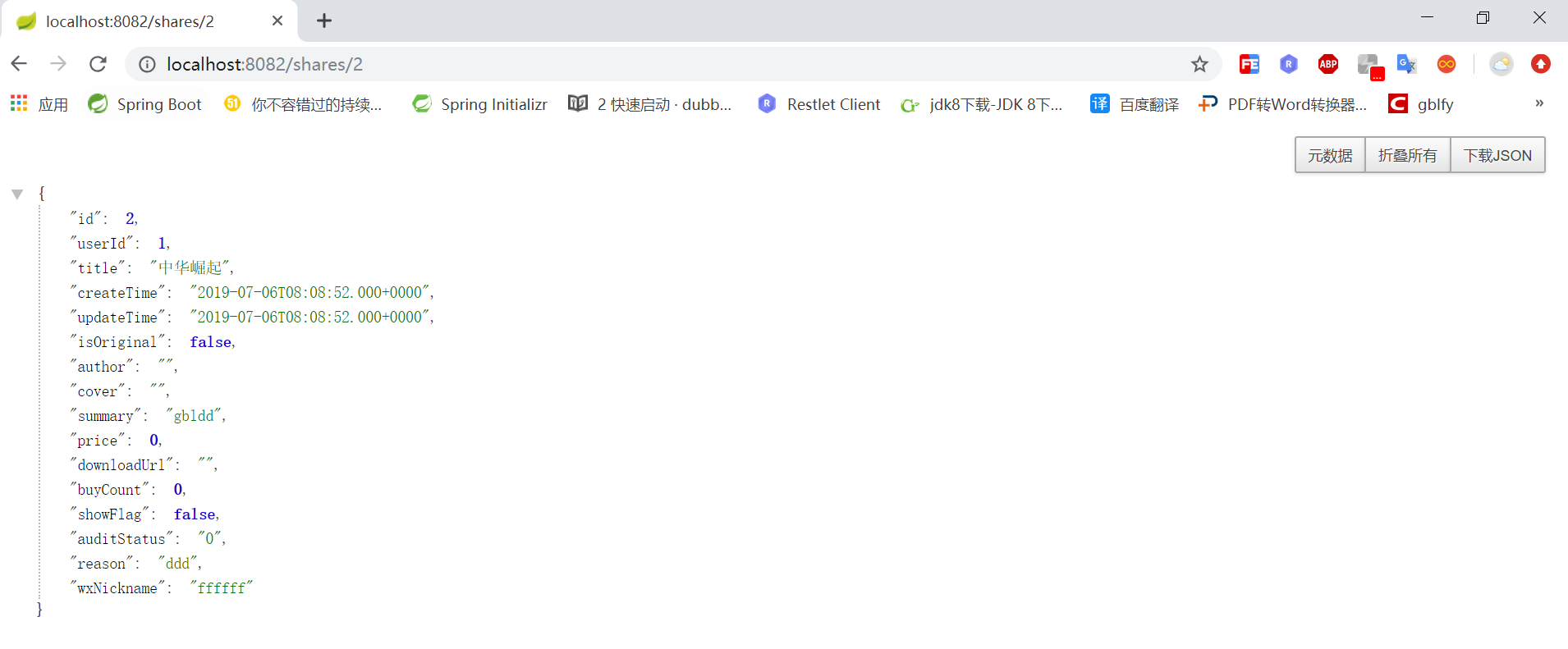
Task: Click the "price" key
Action: 98,440
